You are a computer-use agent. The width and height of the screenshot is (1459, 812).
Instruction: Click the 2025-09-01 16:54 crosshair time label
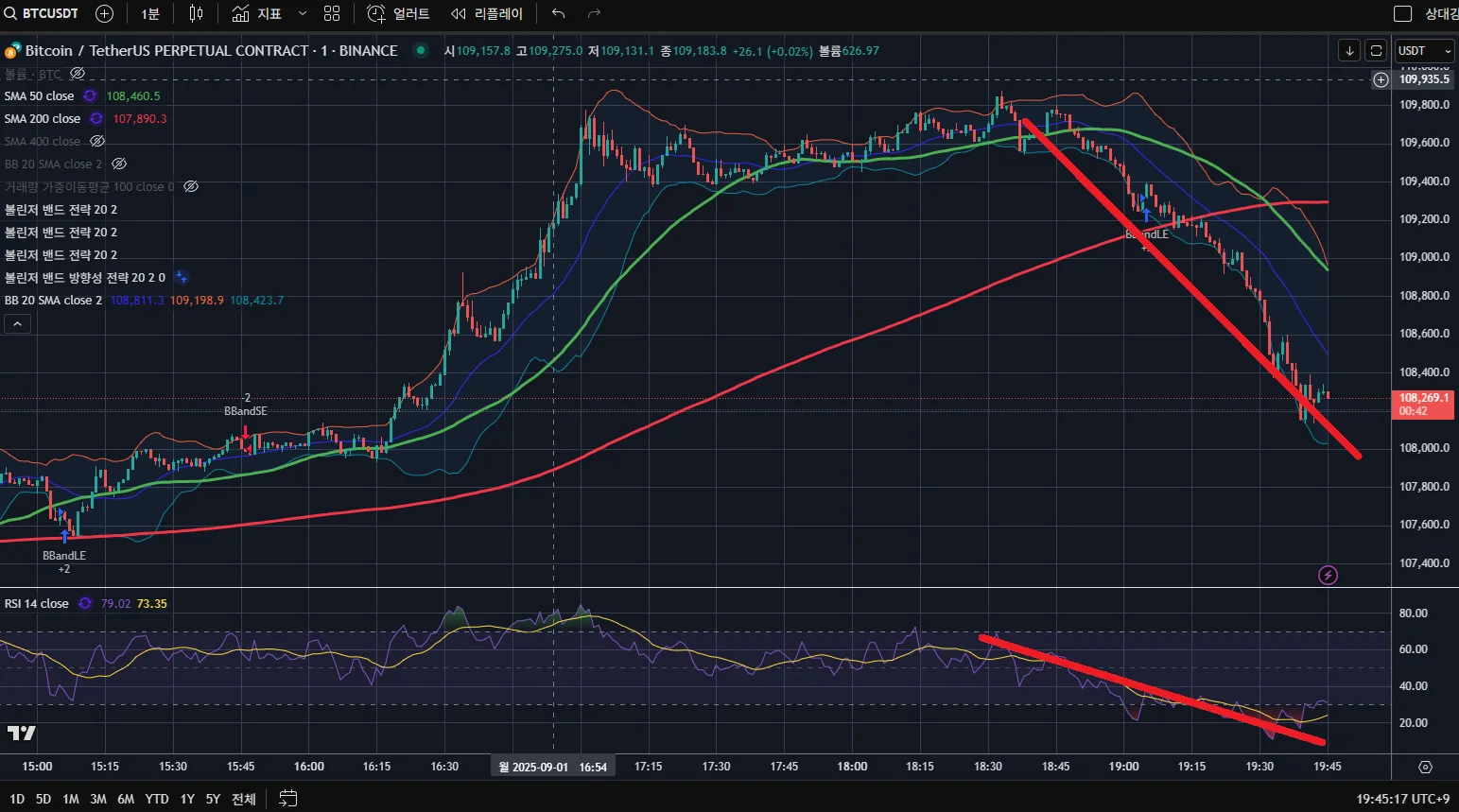coord(553,767)
